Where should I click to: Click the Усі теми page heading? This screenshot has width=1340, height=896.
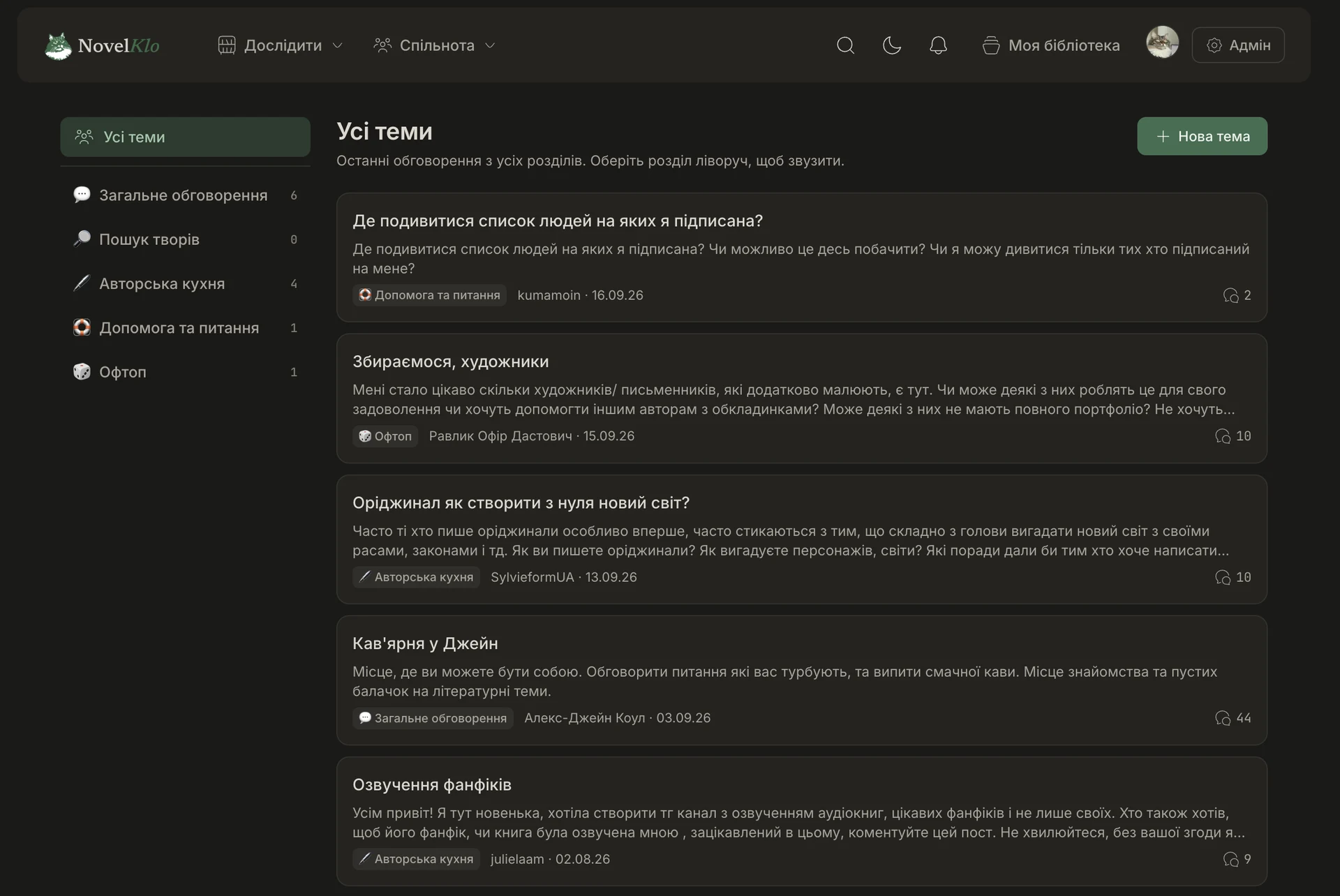(x=385, y=131)
